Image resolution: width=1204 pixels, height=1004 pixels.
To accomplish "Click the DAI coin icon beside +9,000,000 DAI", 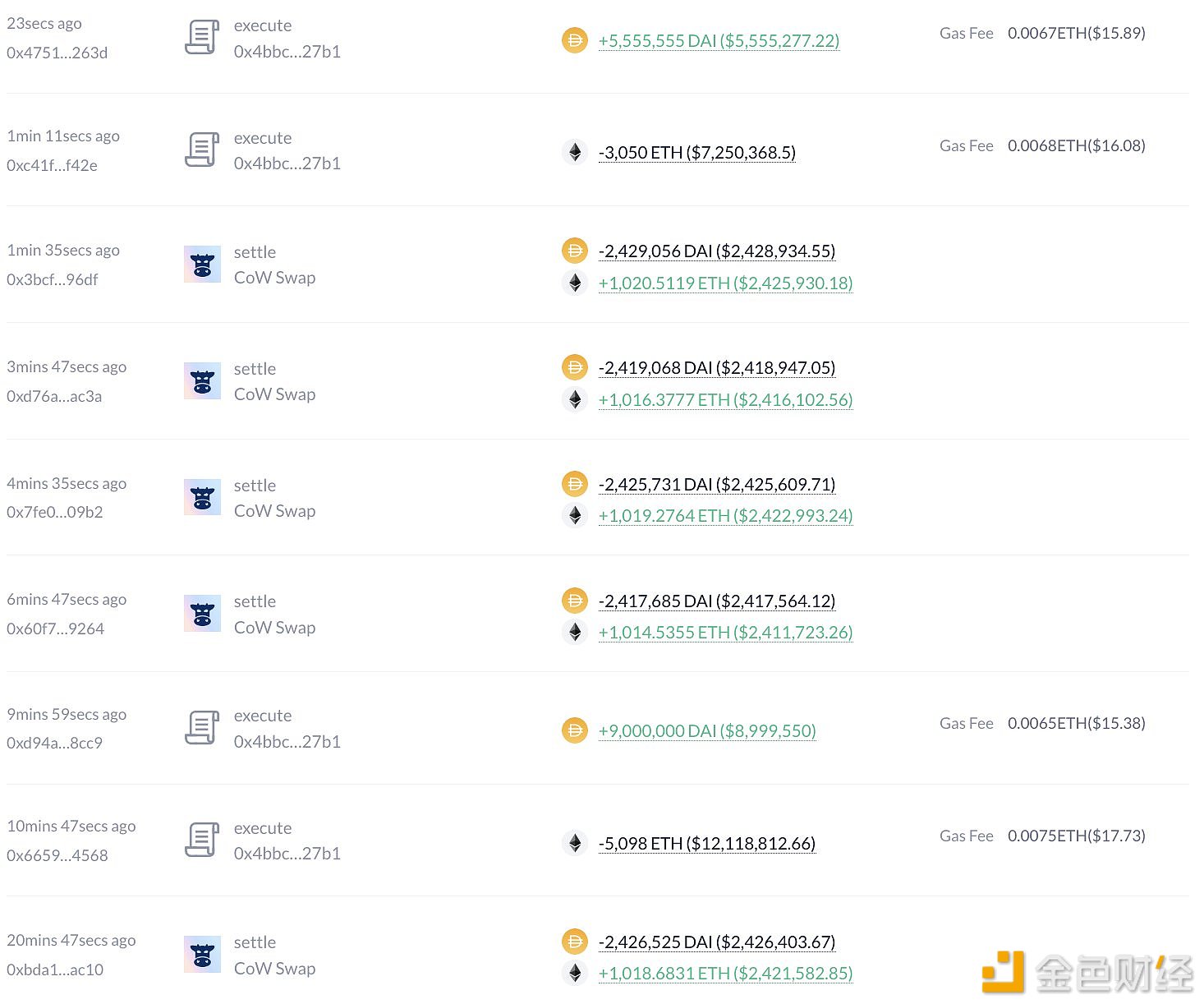I will (575, 730).
